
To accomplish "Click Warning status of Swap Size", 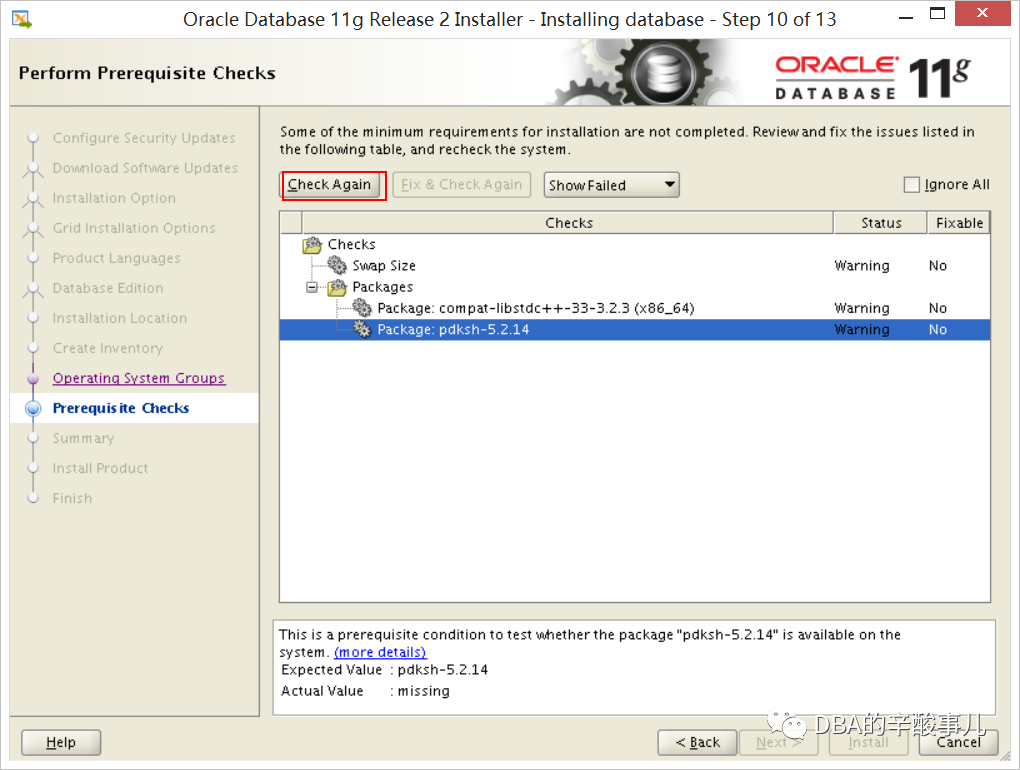I will [x=862, y=265].
